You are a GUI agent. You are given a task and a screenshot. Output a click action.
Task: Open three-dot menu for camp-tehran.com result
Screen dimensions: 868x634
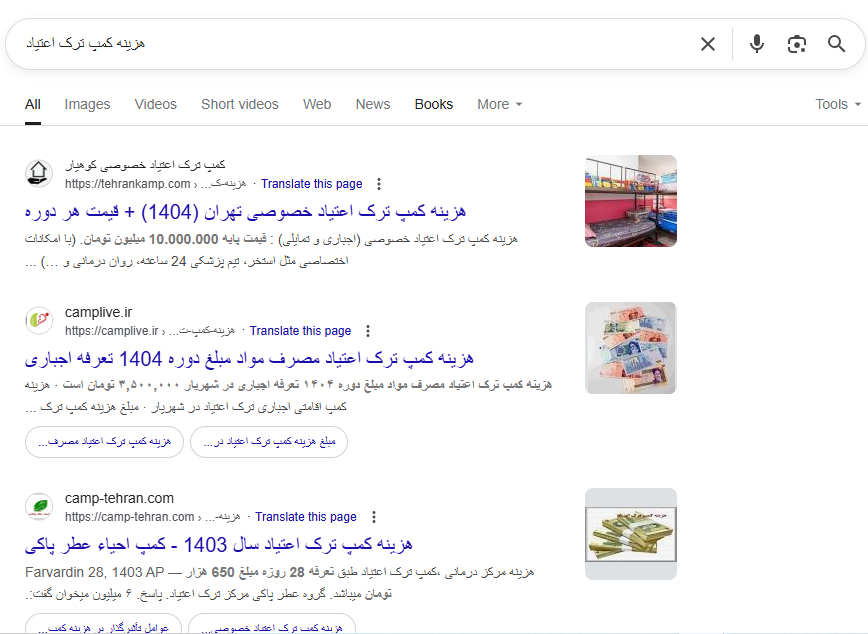pyautogui.click(x=374, y=517)
